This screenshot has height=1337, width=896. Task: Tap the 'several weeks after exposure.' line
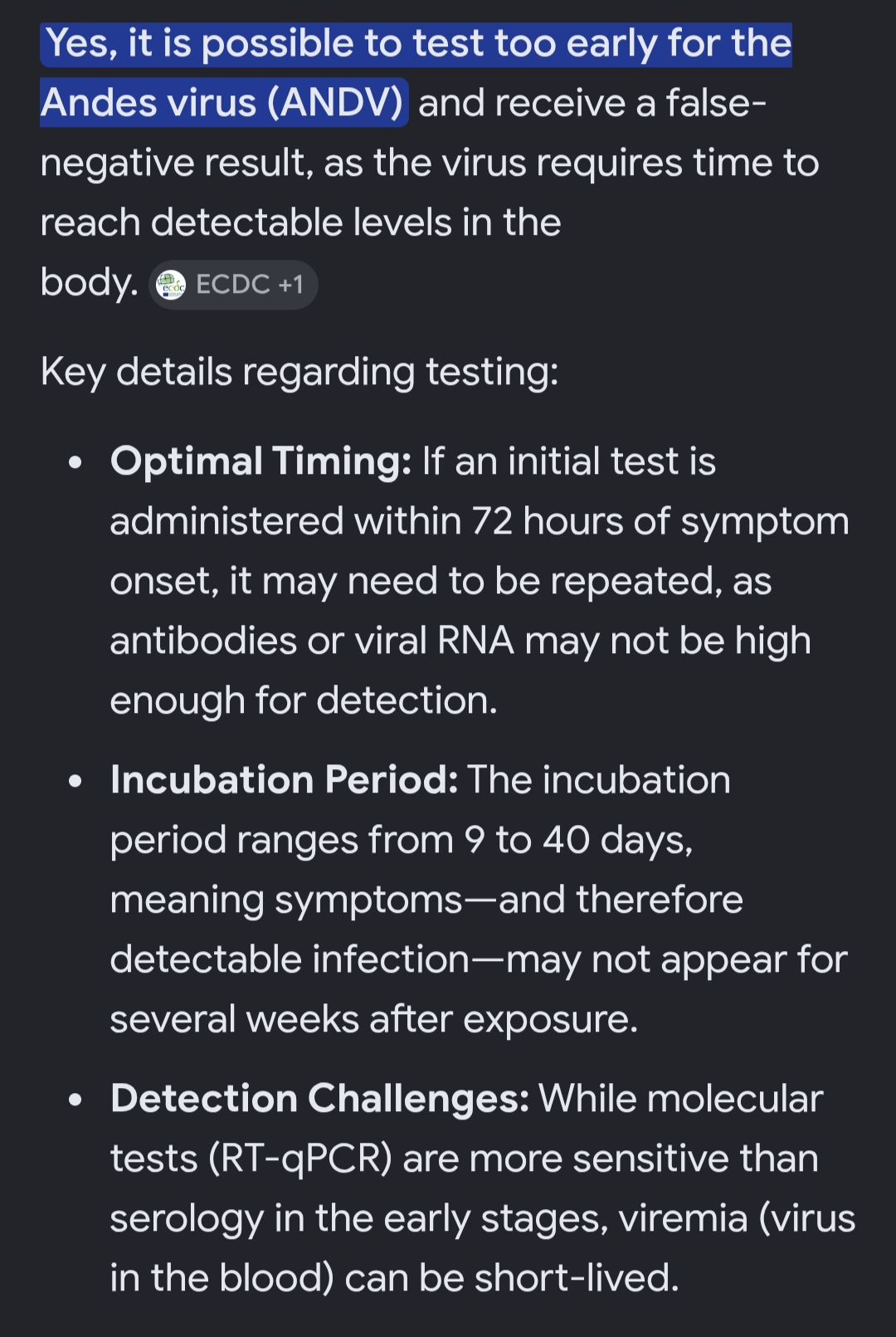tap(374, 1019)
